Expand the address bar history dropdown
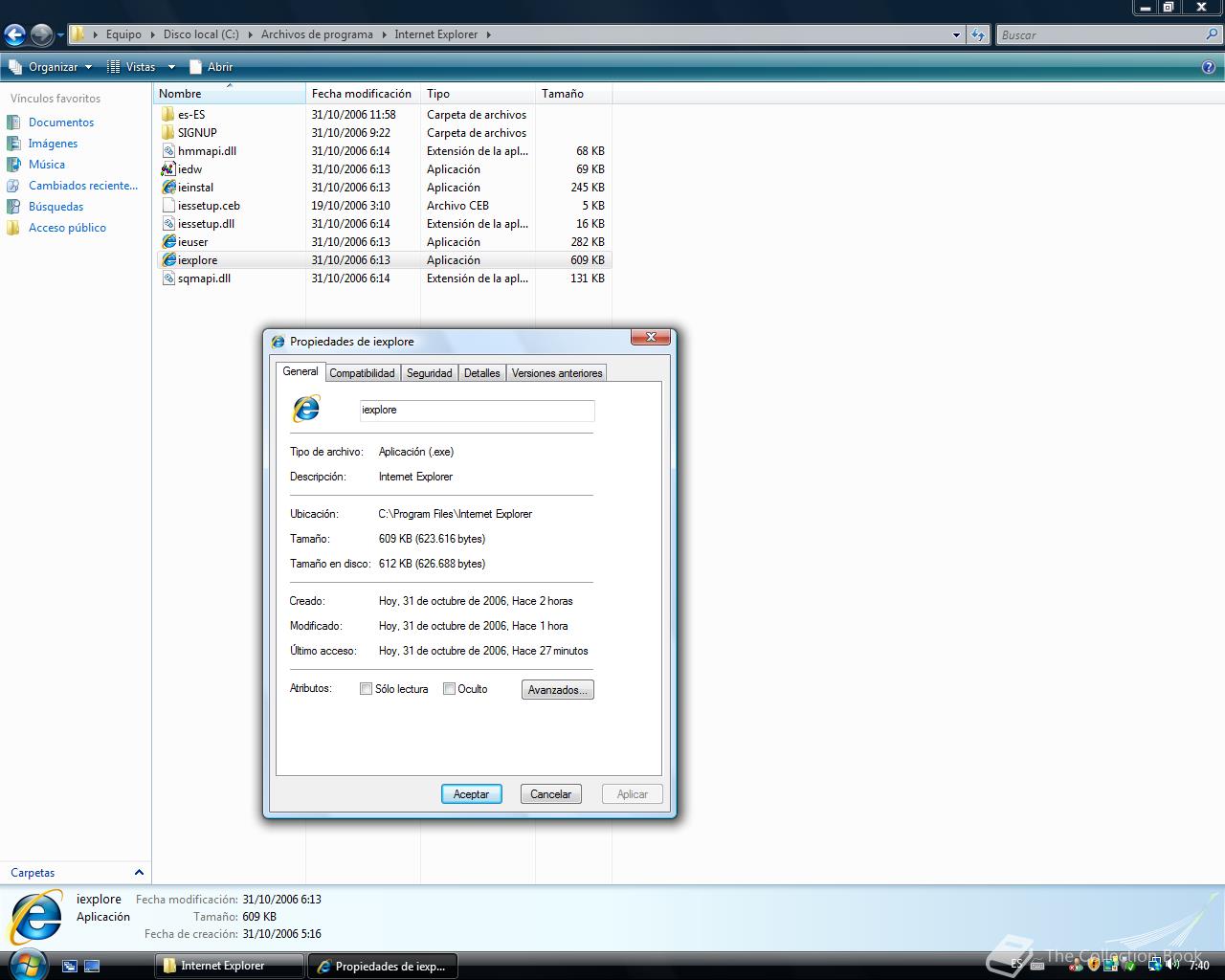This screenshot has width=1225, height=980. coord(956,34)
